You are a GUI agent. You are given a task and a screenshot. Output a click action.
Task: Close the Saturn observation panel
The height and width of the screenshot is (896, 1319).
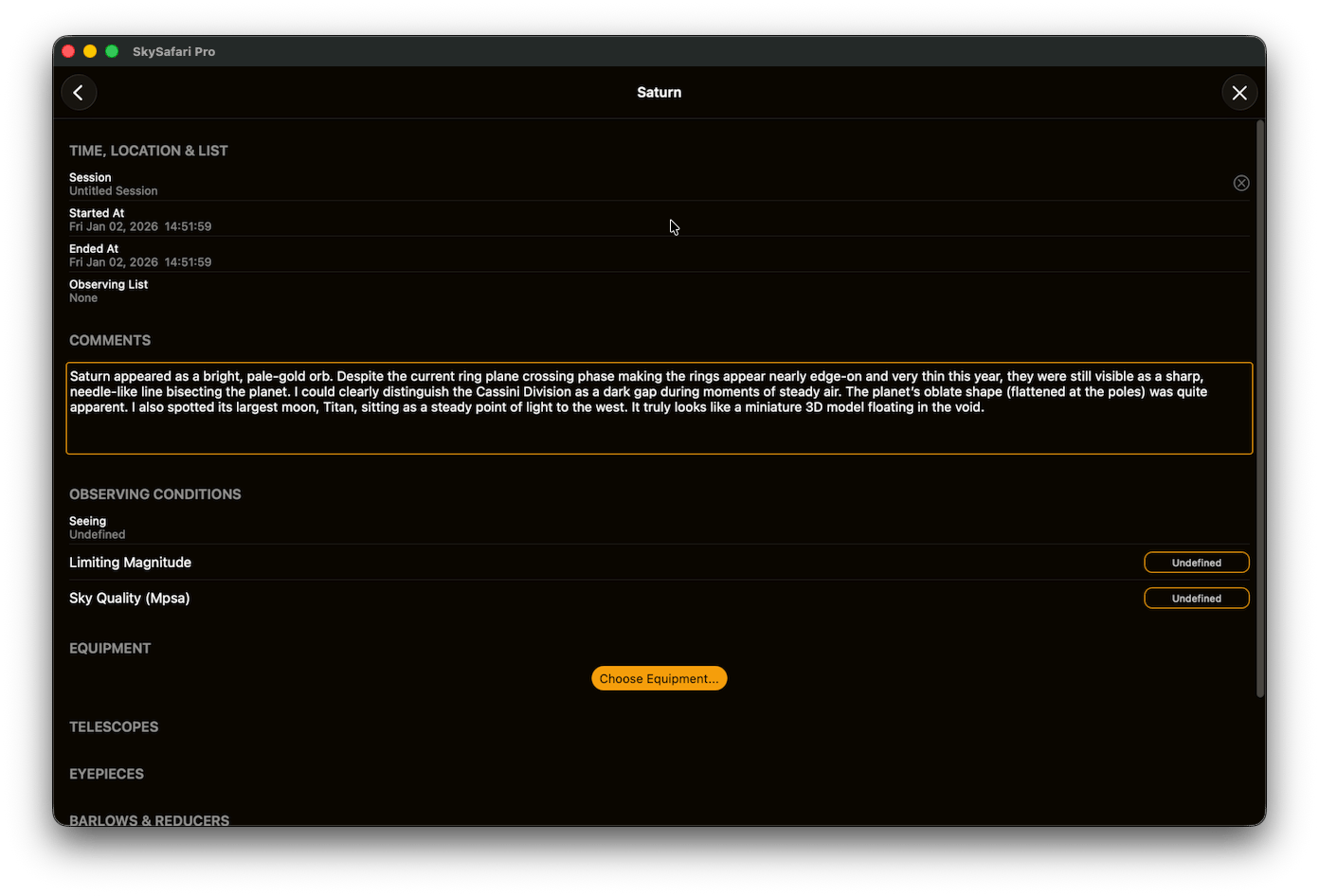1239,93
